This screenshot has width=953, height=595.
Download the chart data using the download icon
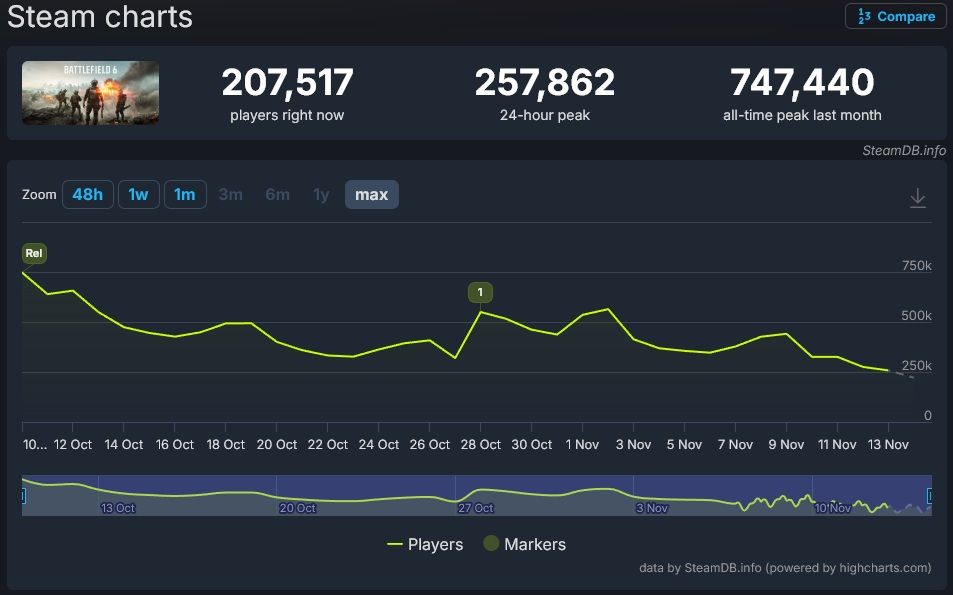pyautogui.click(x=917, y=198)
